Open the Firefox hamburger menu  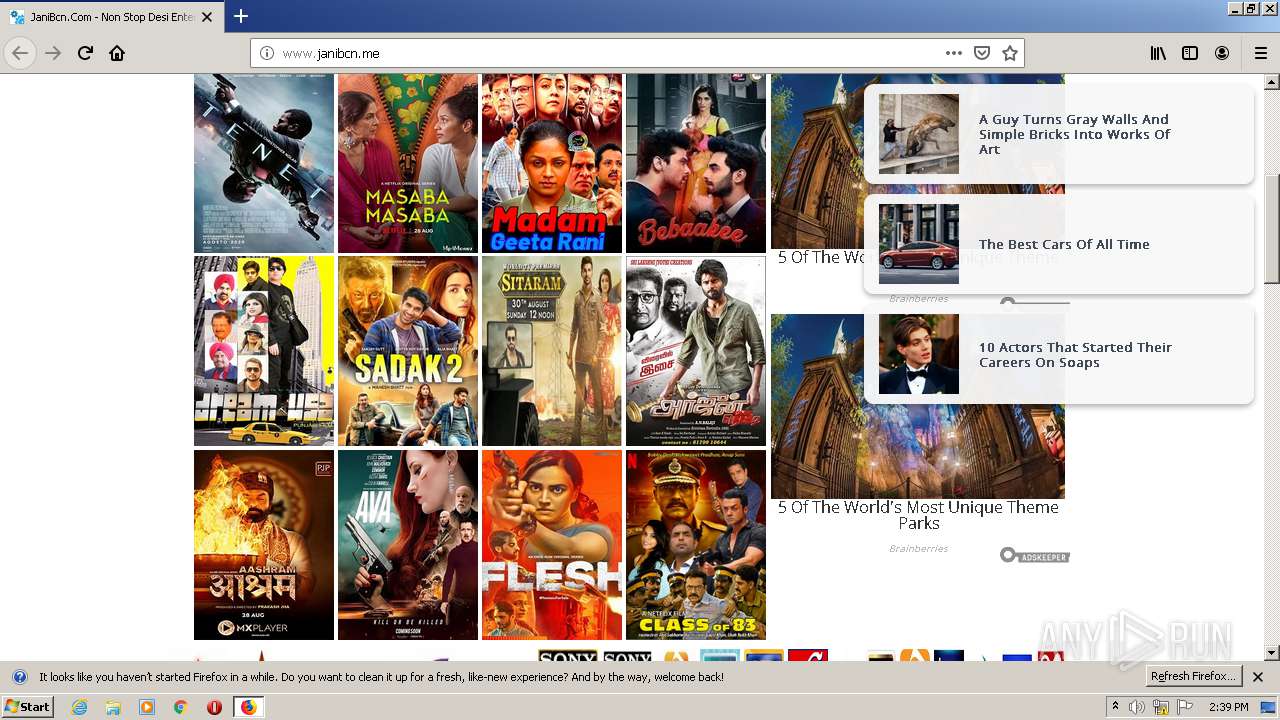1261,53
